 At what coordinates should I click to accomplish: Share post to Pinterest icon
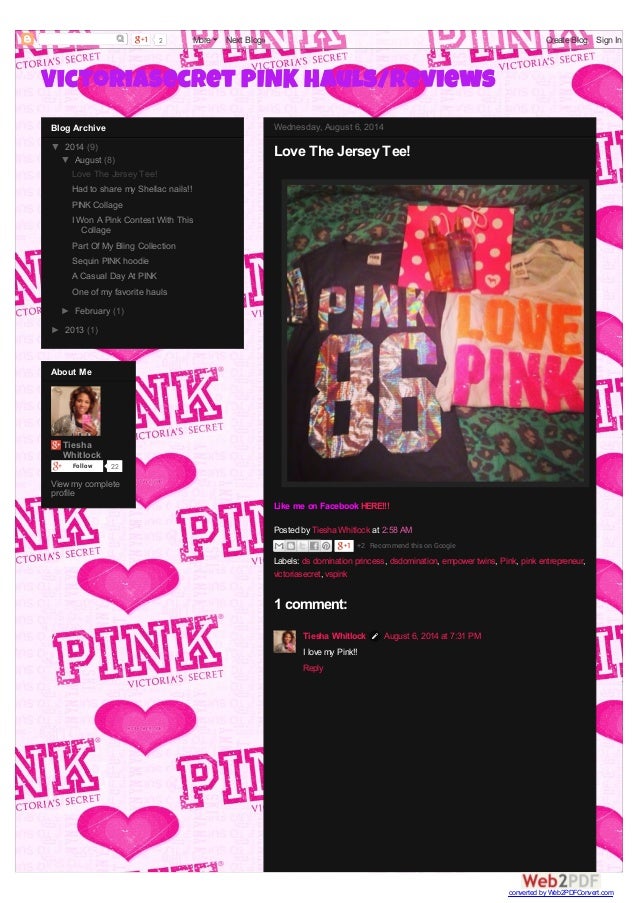click(x=326, y=545)
